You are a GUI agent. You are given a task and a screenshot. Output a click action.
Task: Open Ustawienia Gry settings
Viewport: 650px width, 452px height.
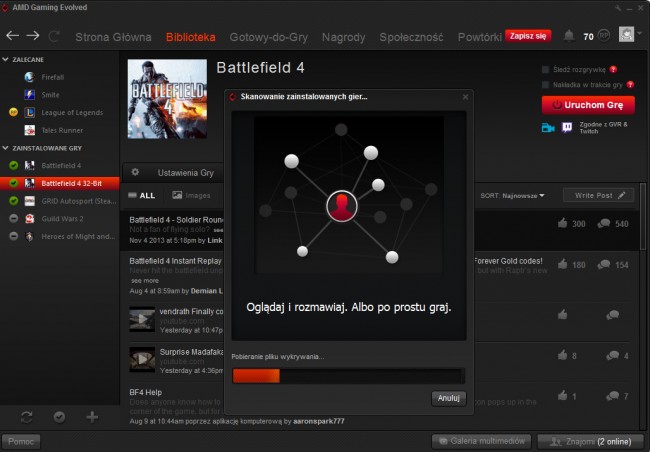point(186,173)
